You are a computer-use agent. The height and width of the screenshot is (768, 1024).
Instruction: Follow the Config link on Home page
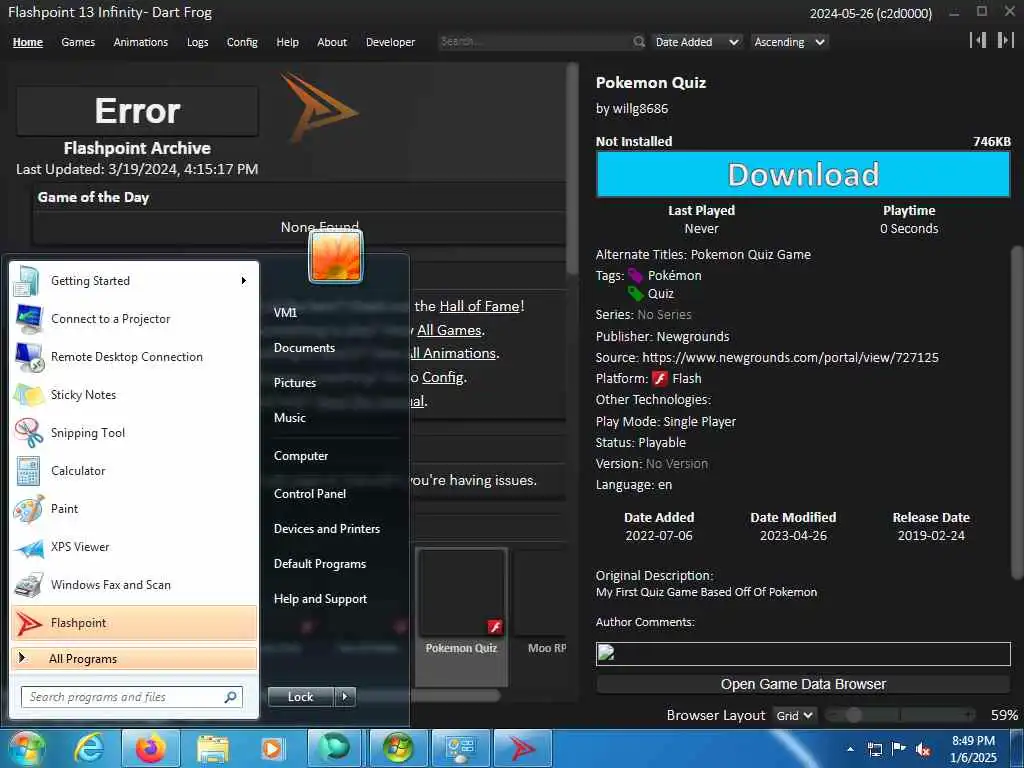coord(443,377)
